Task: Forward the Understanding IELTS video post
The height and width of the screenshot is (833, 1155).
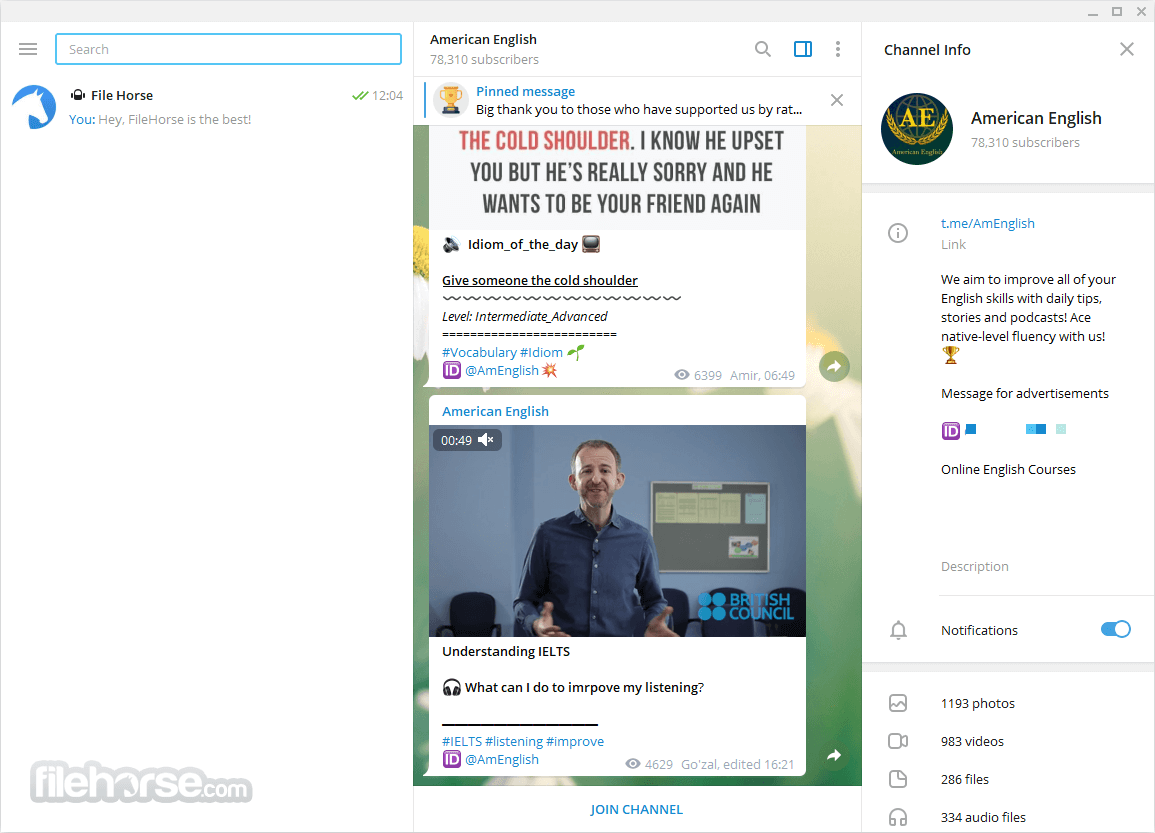Action: pos(834,755)
